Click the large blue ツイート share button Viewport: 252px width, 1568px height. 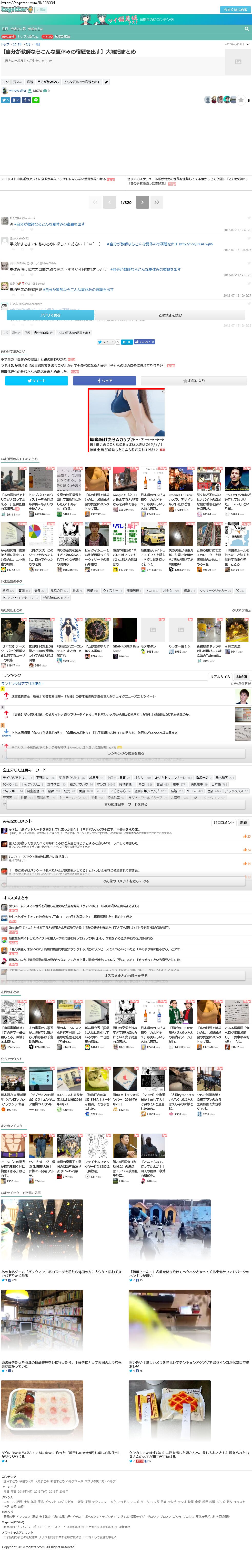click(36, 380)
